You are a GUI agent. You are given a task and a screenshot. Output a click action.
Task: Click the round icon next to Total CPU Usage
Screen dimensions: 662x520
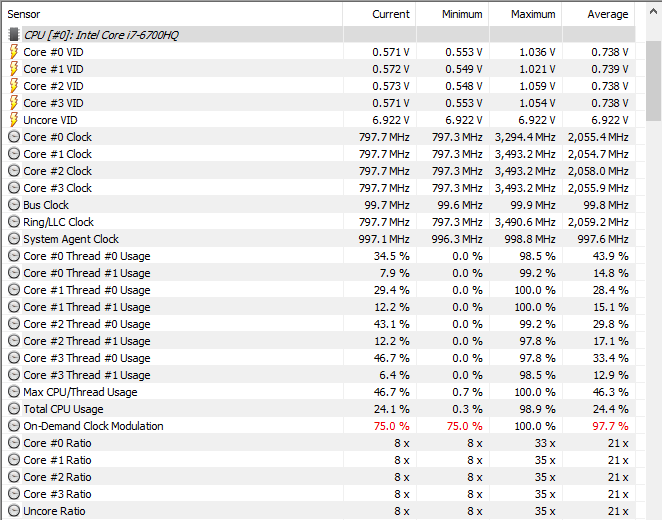[14, 409]
